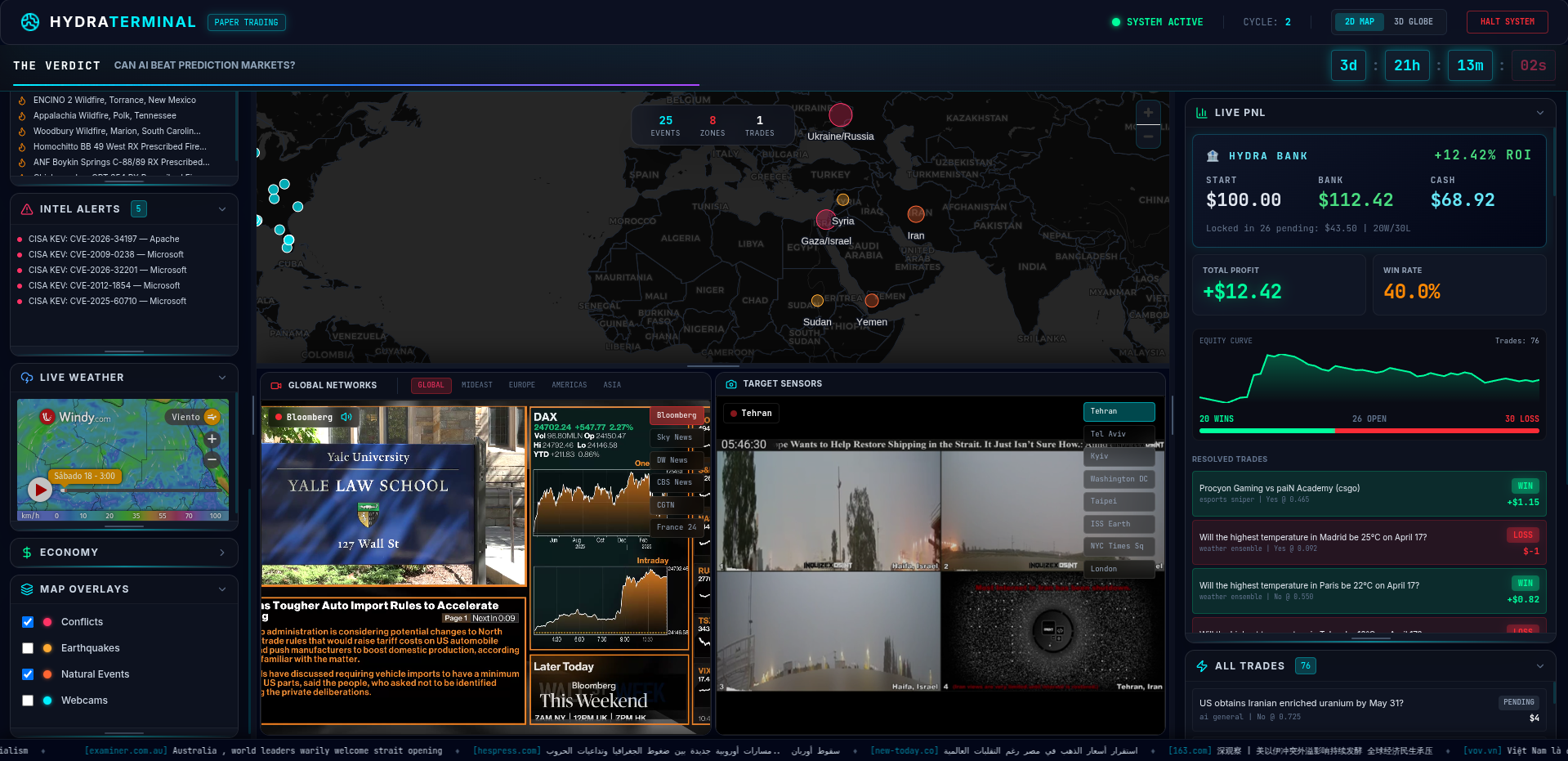Select France 24 channel
The width and height of the screenshot is (1568, 761).
[677, 527]
